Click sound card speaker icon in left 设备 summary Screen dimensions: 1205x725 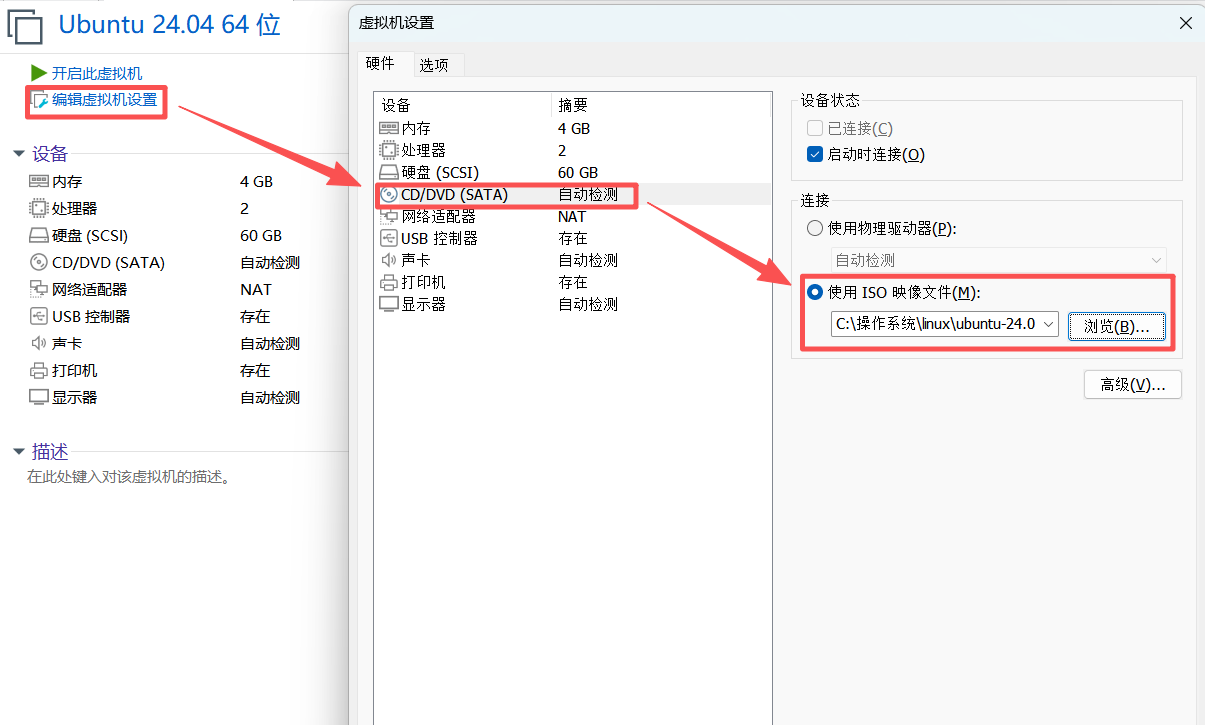39,344
